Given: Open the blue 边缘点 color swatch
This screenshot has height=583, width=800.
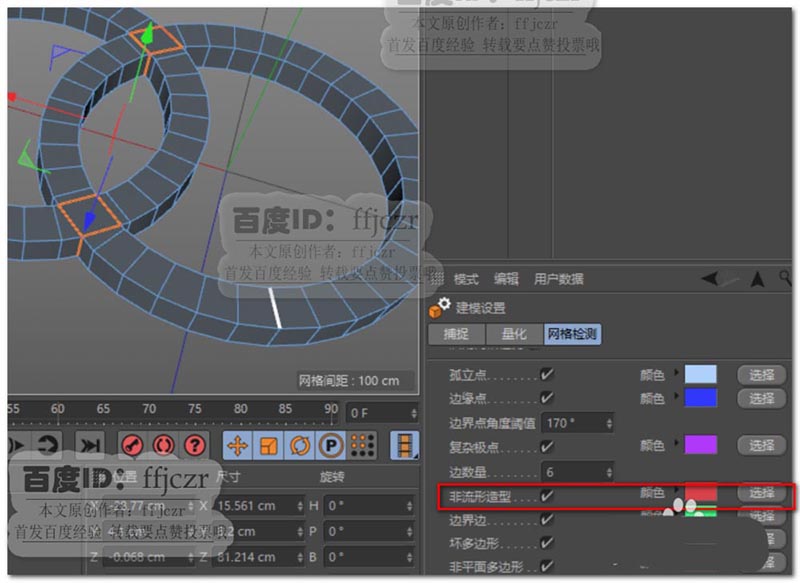Looking at the screenshot, I should pos(701,398).
